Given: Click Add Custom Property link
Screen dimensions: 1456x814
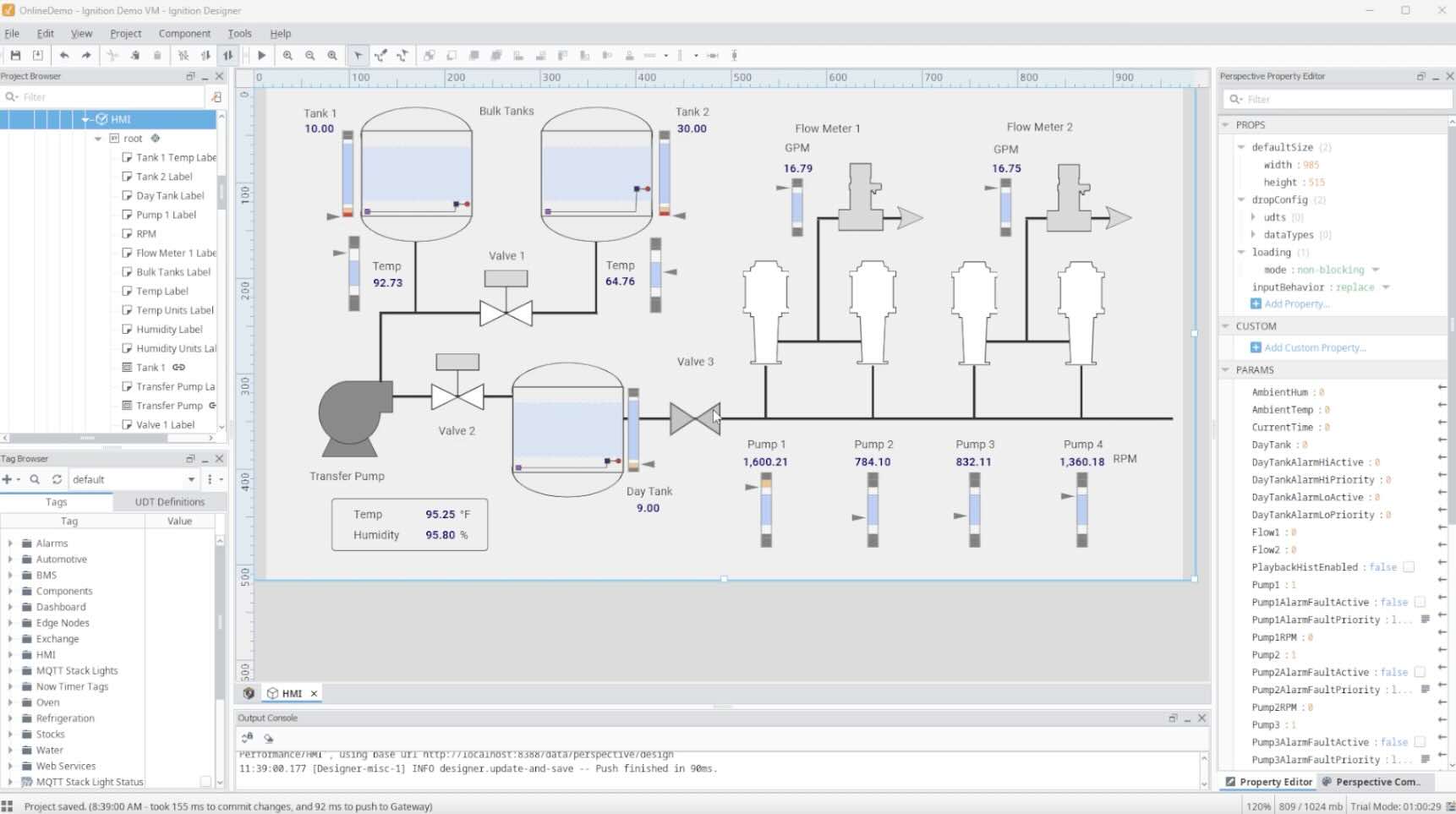Looking at the screenshot, I should [x=1314, y=347].
